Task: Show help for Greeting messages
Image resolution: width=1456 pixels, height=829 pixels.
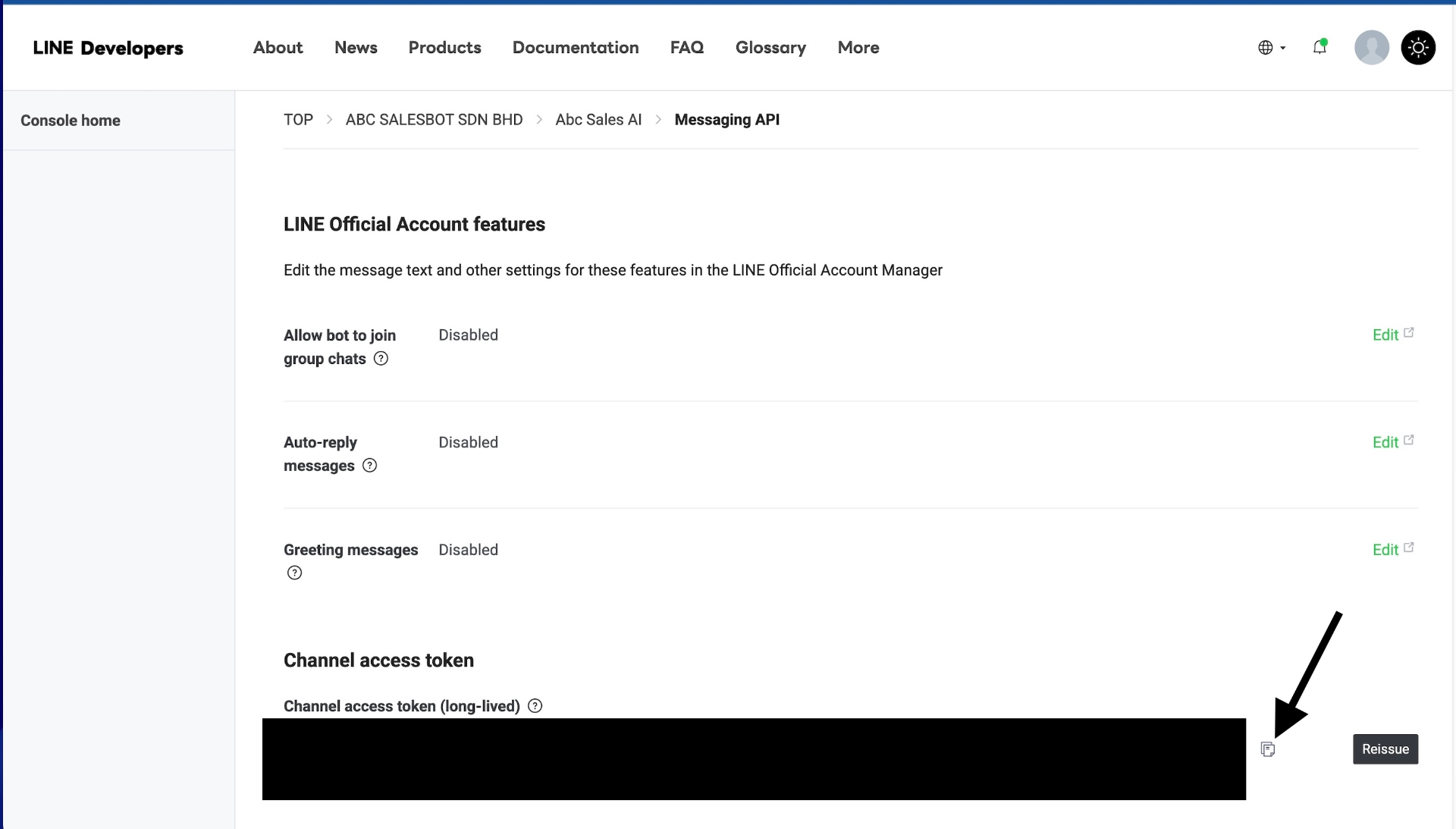Action: pyautogui.click(x=295, y=573)
